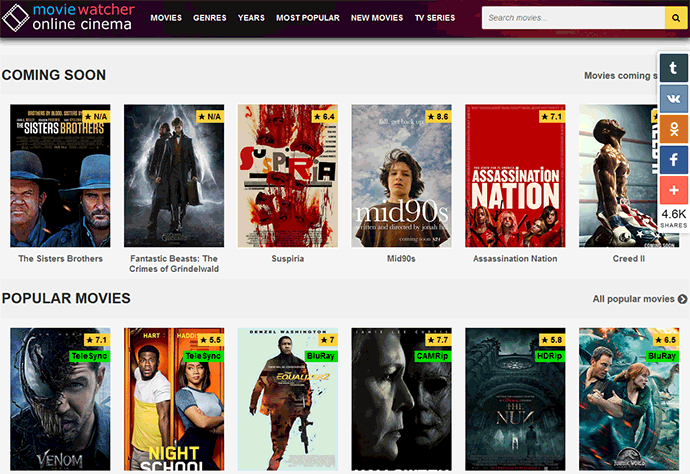Expand the TV Series menu

pyautogui.click(x=434, y=18)
